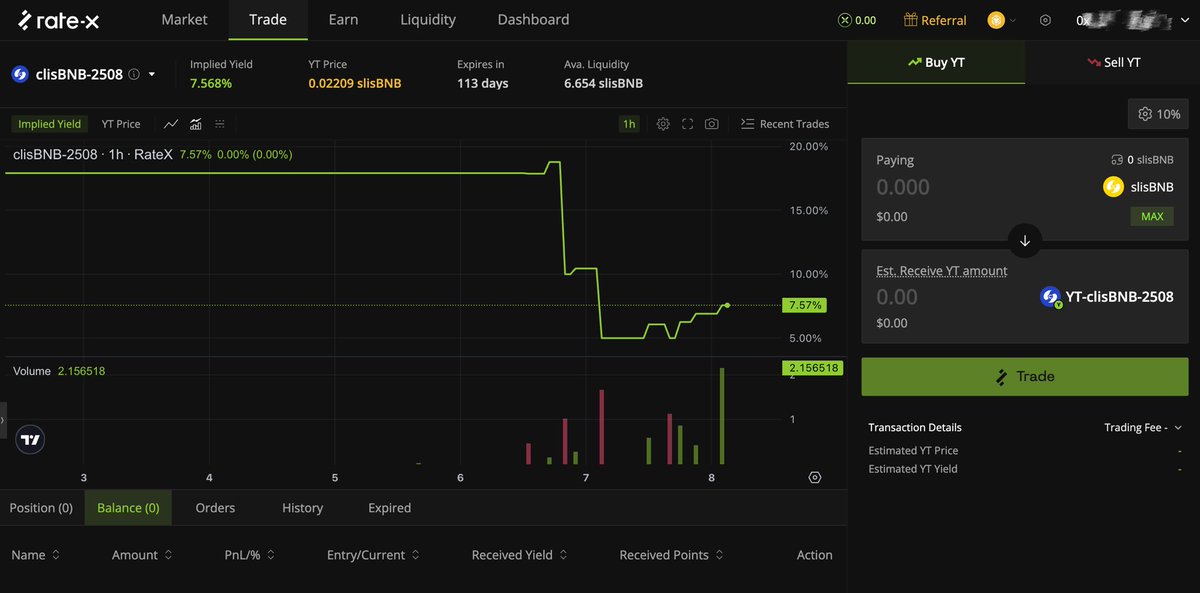Image resolution: width=1200 pixels, height=593 pixels.
Task: Click the chart title clisBNB-2508 · 1h · RateX
Action: point(93,155)
